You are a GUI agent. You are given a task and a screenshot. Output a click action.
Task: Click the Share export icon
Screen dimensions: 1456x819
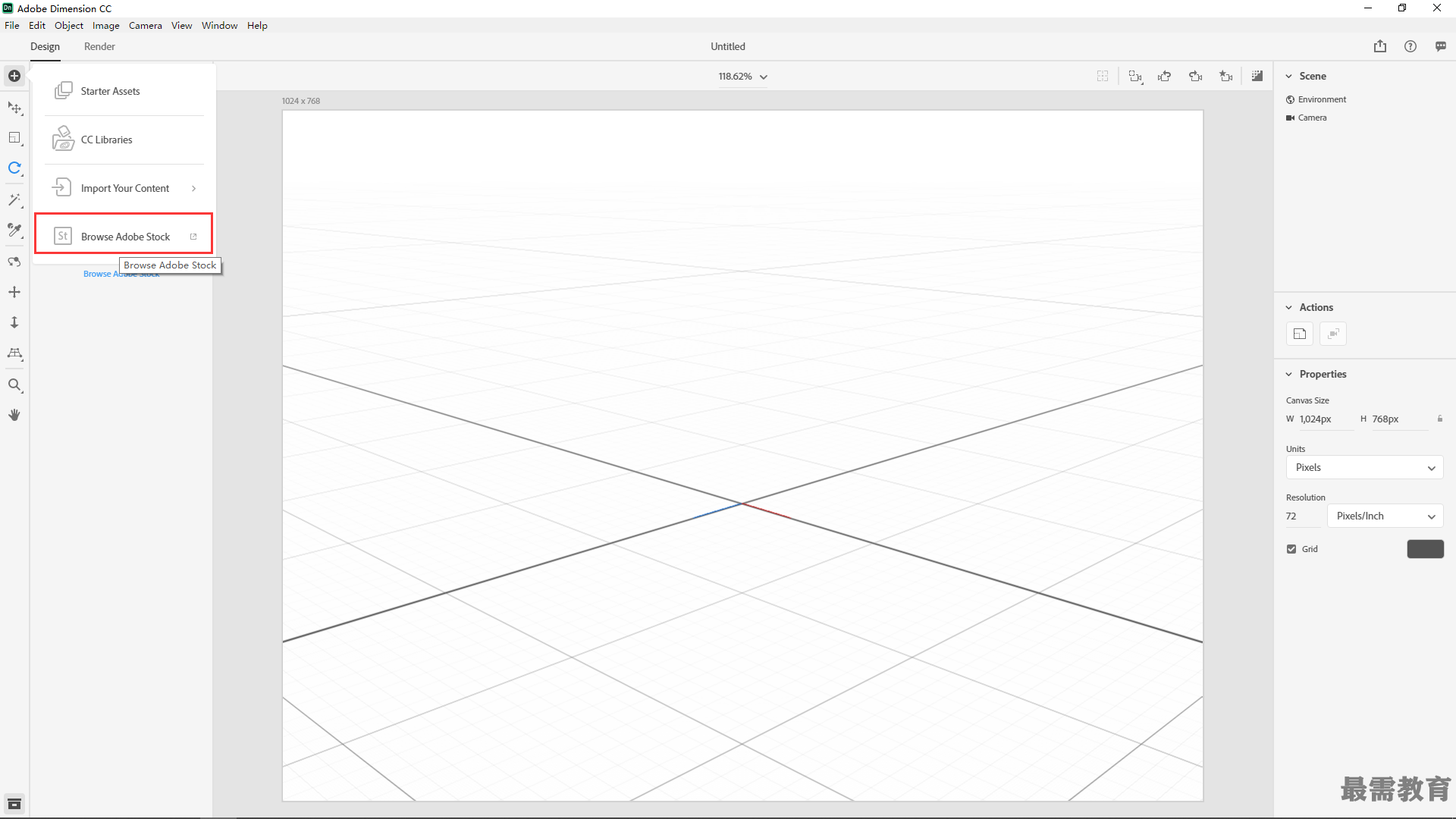click(x=1380, y=46)
